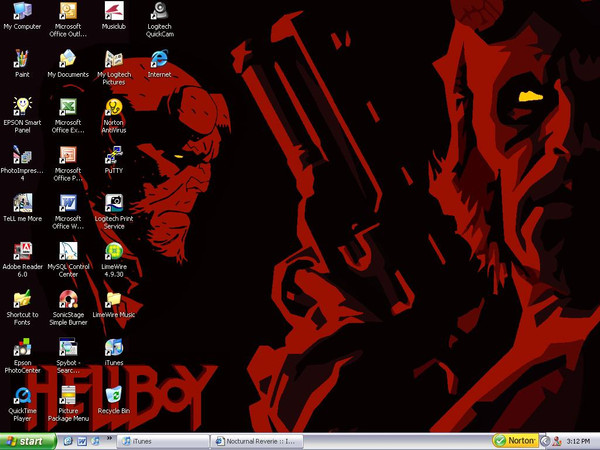Expand hidden system tray icons arrow
600x450 pixels.
tap(545, 441)
